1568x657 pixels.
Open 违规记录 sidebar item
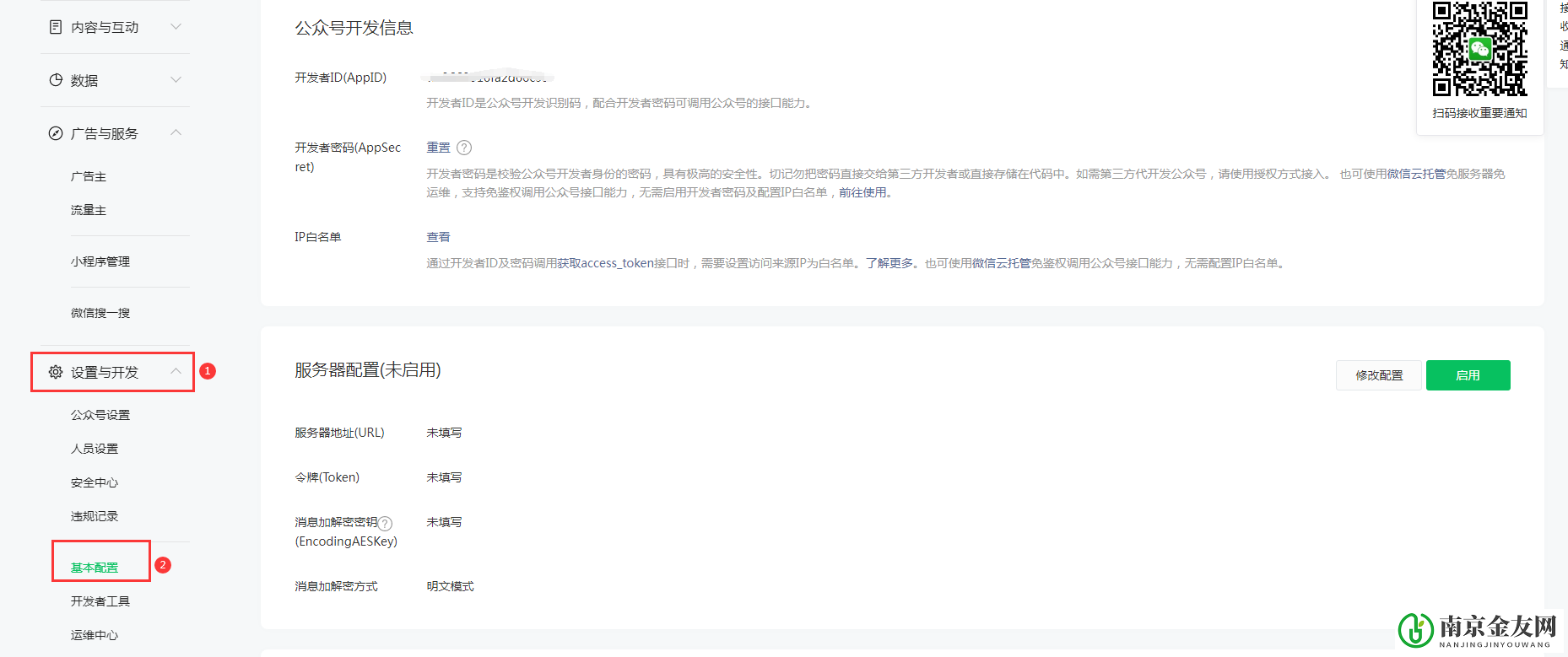pos(95,516)
